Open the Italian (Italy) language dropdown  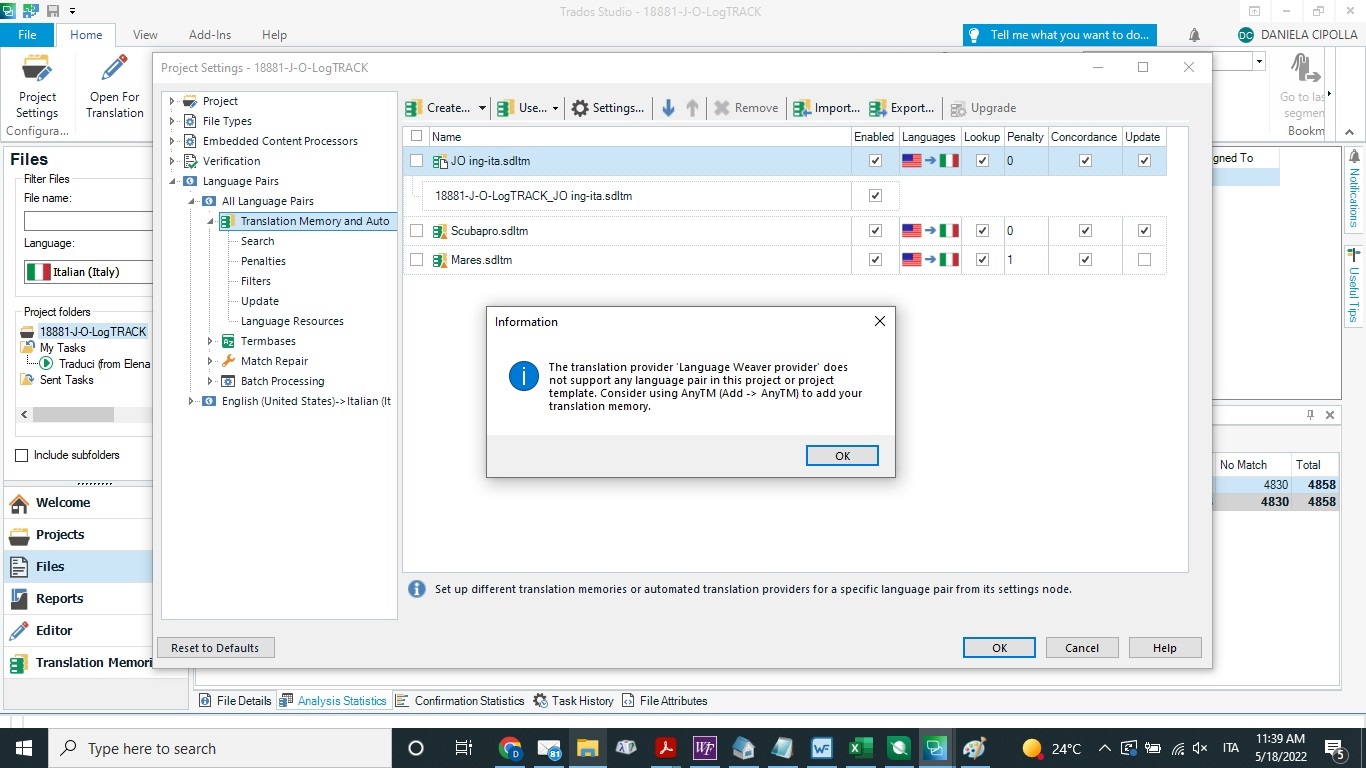pos(88,272)
